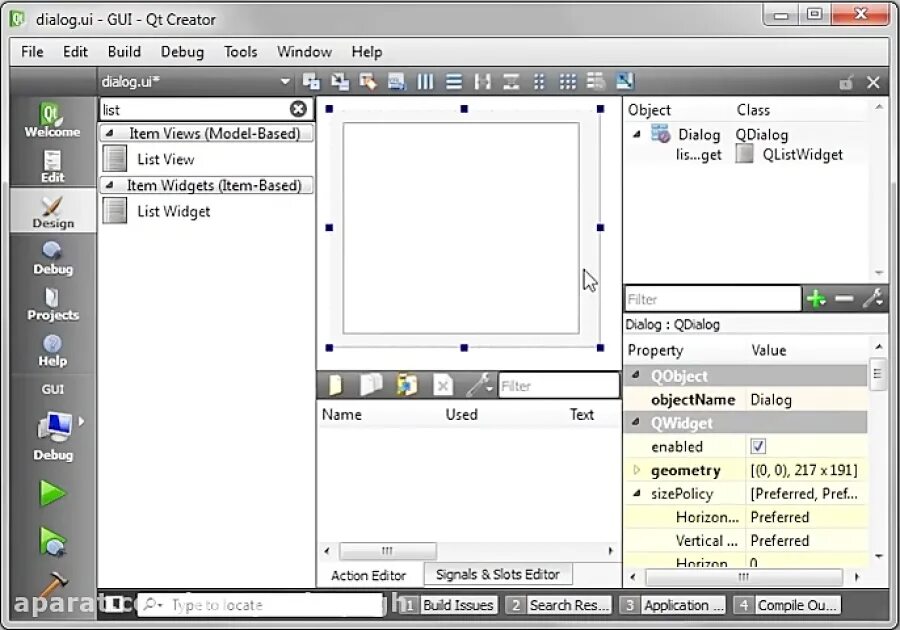
Task: Apply Lay Out Vertically
Action: [x=454, y=81]
